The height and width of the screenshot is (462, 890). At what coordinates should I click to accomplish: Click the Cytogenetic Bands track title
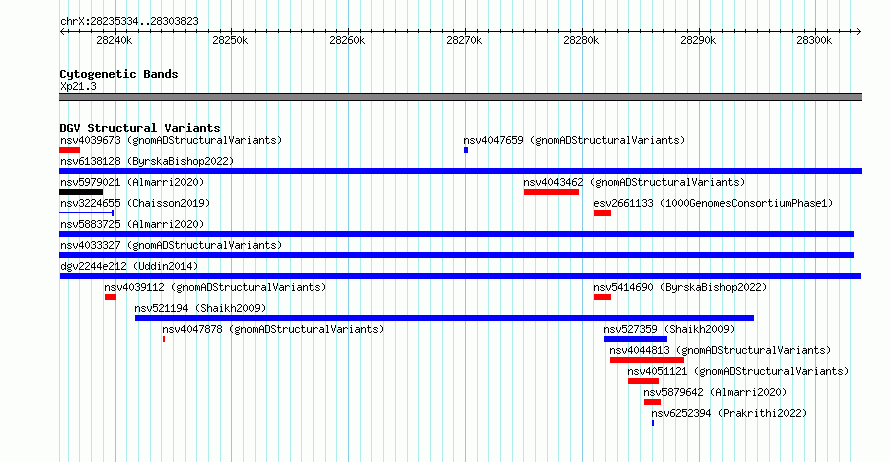[x=119, y=74]
